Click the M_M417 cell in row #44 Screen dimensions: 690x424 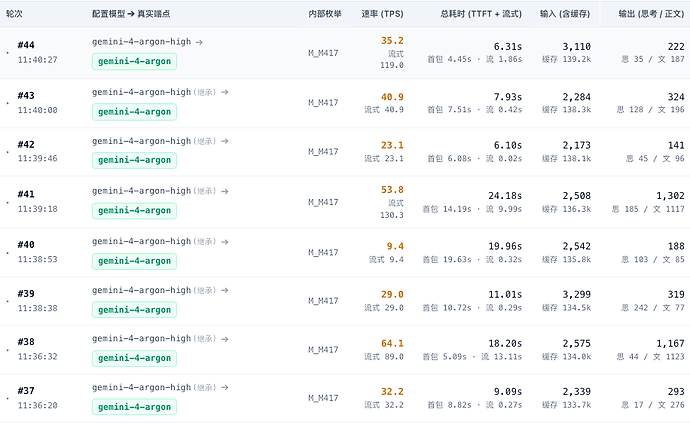coord(323,53)
